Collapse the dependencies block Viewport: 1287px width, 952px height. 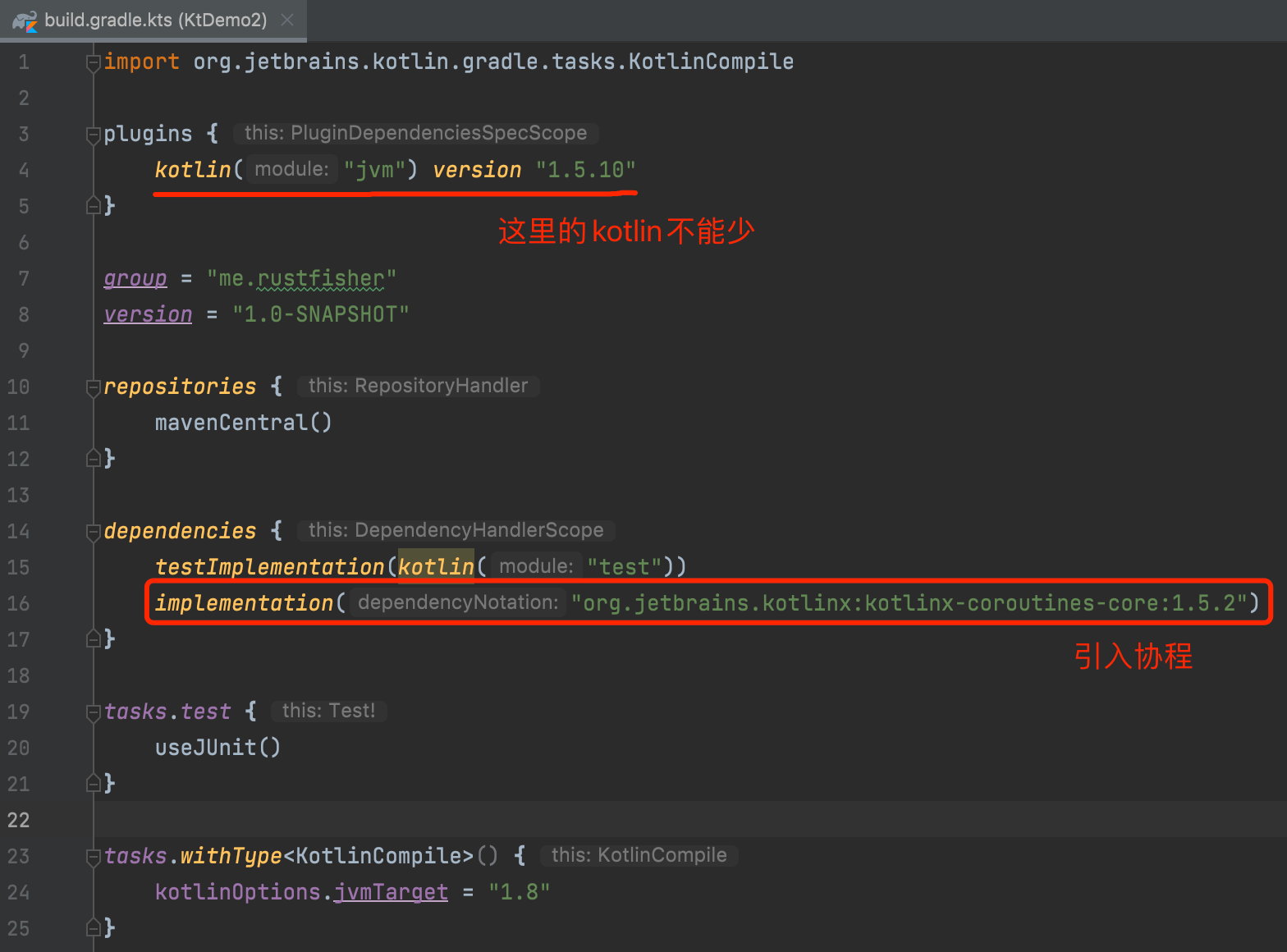tap(94, 532)
